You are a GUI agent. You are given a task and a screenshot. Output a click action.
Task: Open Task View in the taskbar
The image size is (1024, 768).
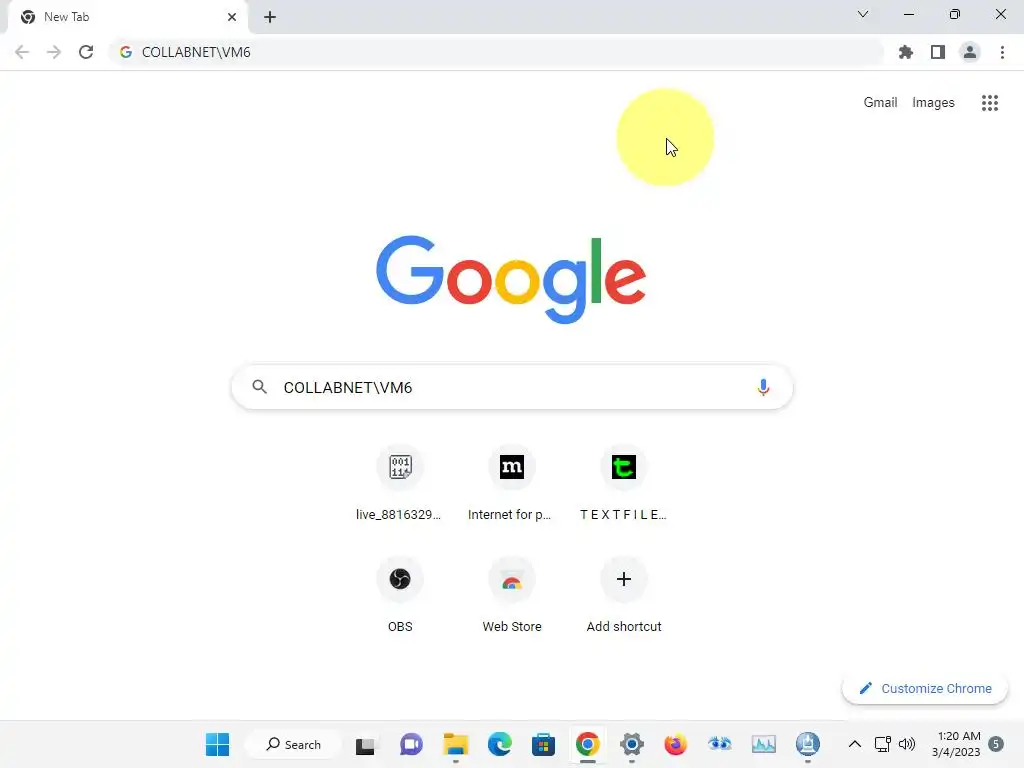pos(366,744)
